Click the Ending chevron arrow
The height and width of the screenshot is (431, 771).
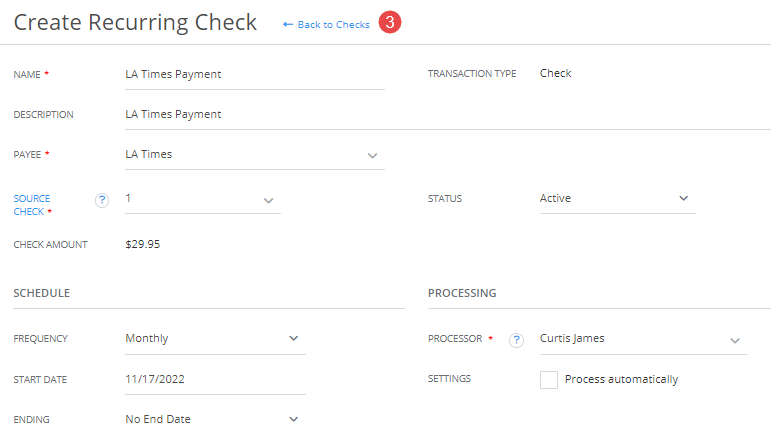294,419
